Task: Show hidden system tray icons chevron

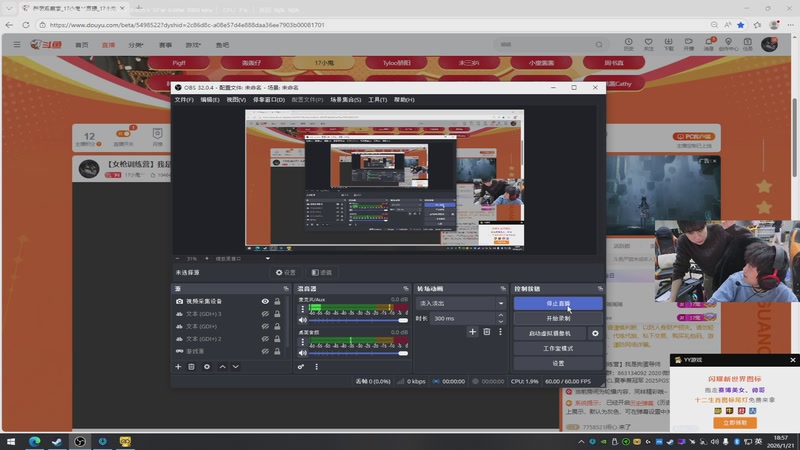Action: click(581, 442)
